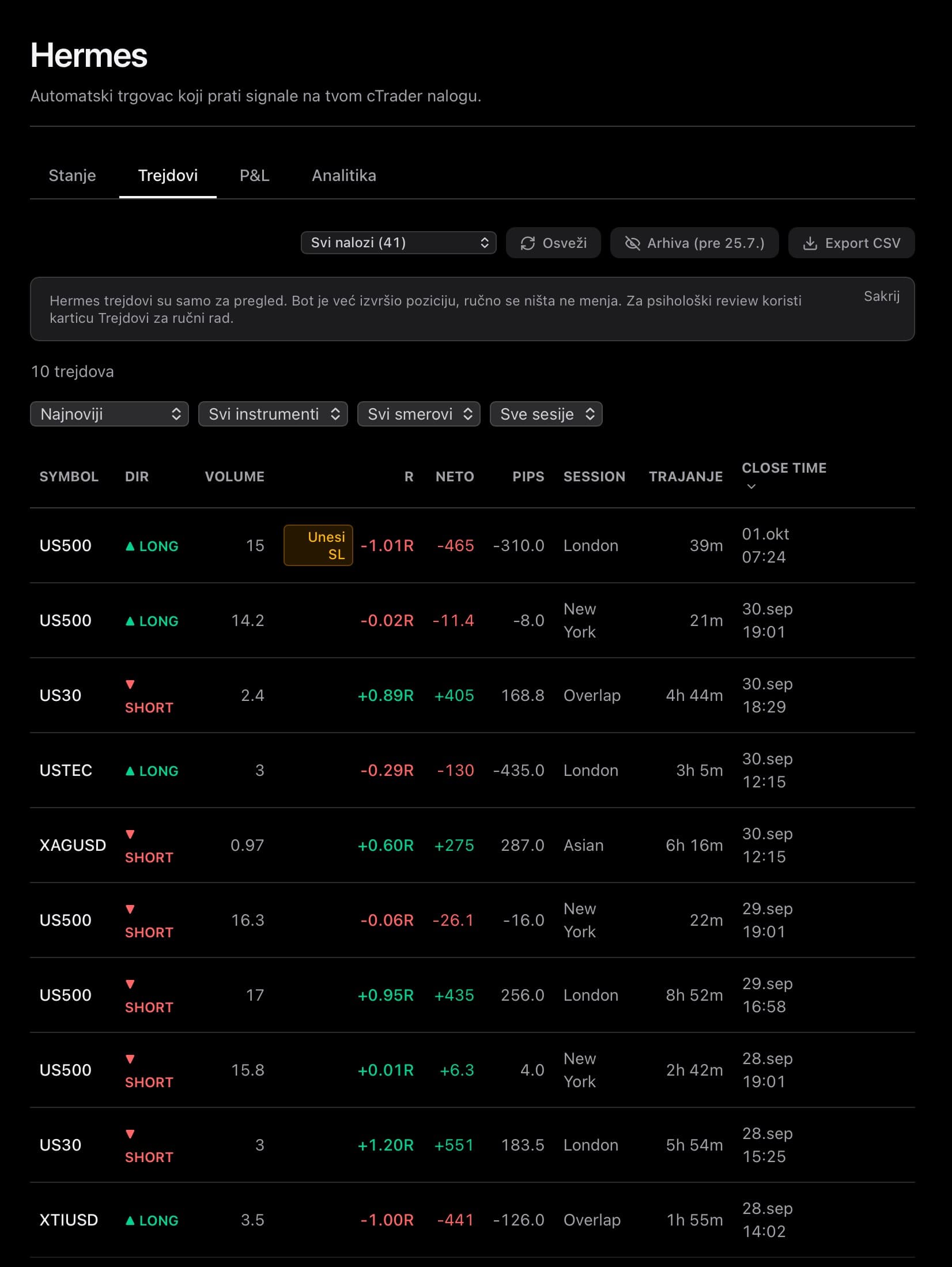Open the P&L tab
The image size is (952, 1267).
click(254, 175)
